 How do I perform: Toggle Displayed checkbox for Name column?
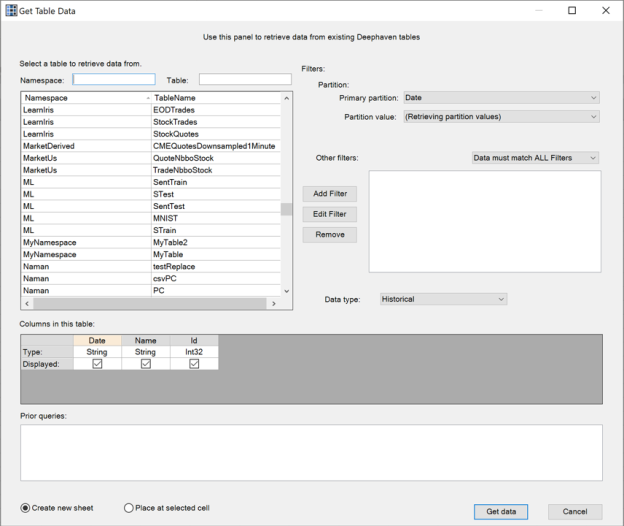pyautogui.click(x=146, y=364)
